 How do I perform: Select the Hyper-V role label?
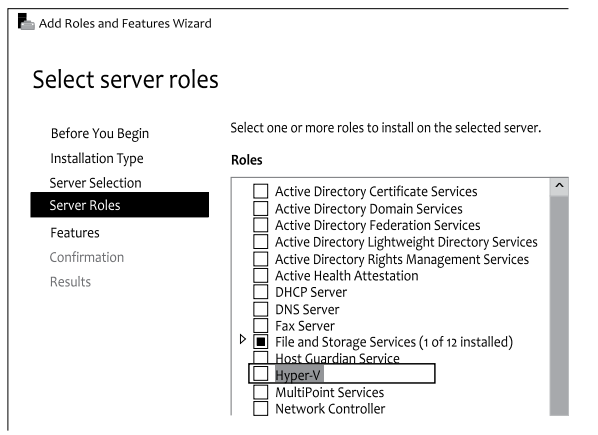coord(298,375)
